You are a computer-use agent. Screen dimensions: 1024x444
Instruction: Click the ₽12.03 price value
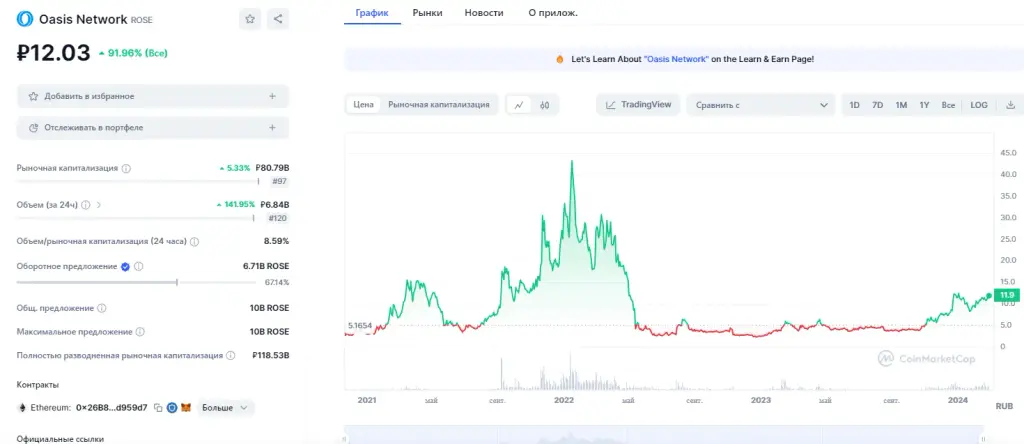pos(54,53)
